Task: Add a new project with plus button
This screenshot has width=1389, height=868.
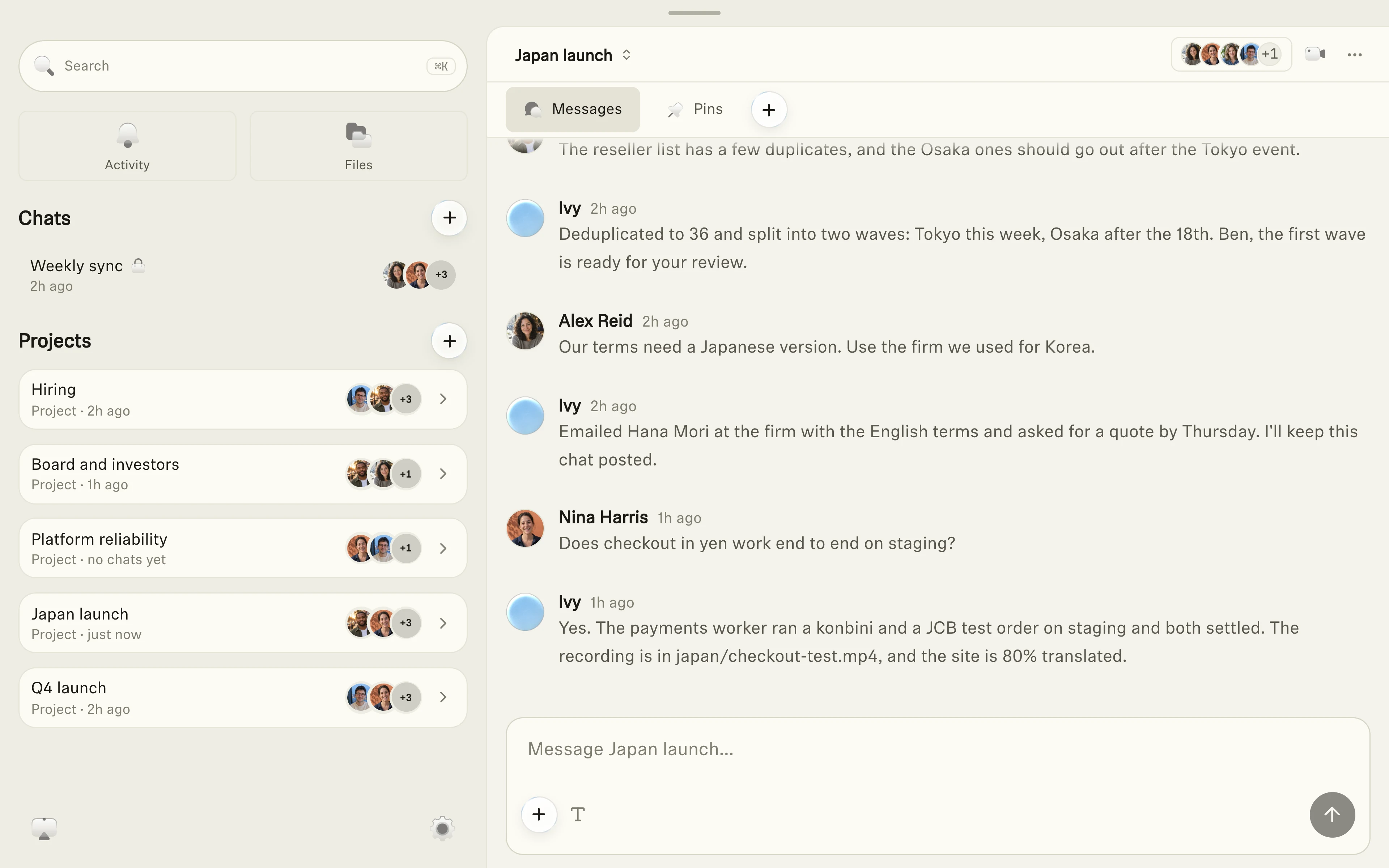Action: tap(449, 341)
